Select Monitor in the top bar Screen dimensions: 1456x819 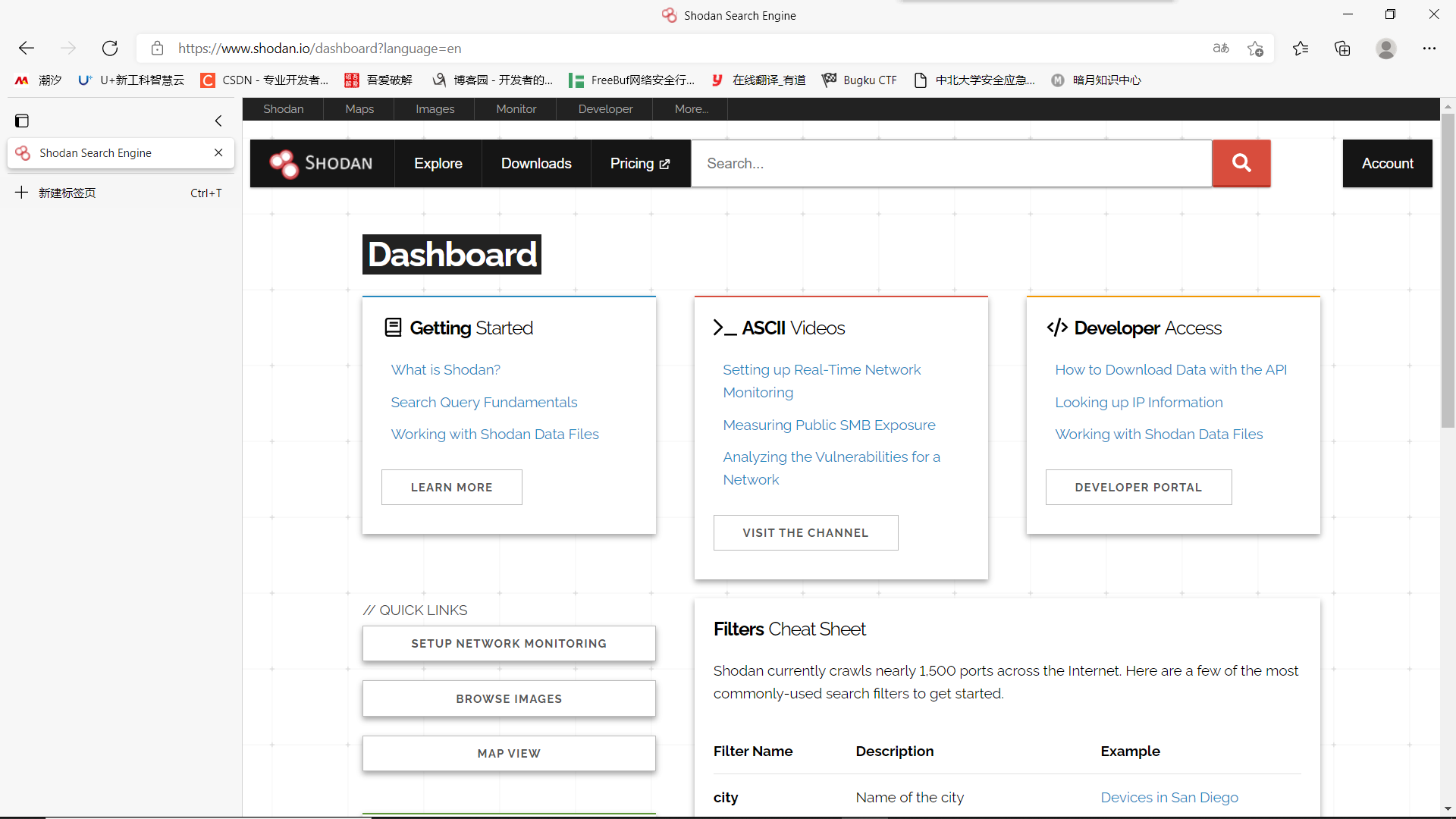point(516,108)
